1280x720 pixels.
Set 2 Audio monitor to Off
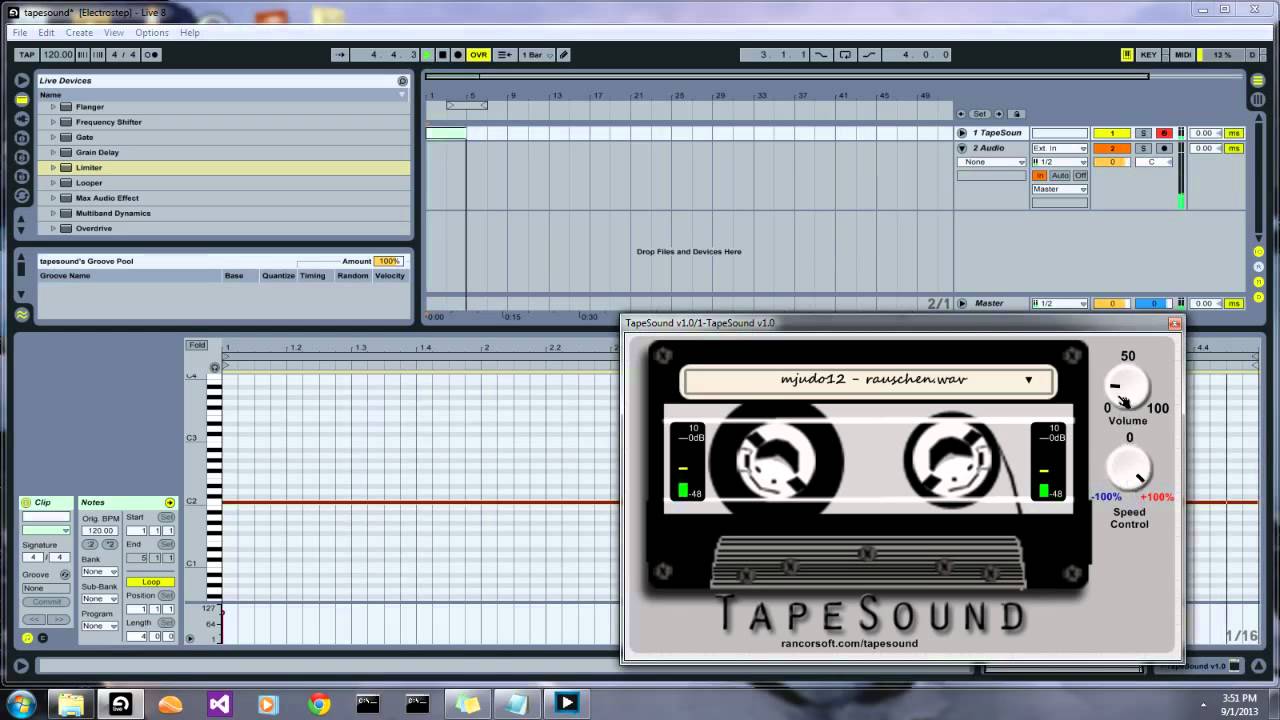coord(1080,175)
